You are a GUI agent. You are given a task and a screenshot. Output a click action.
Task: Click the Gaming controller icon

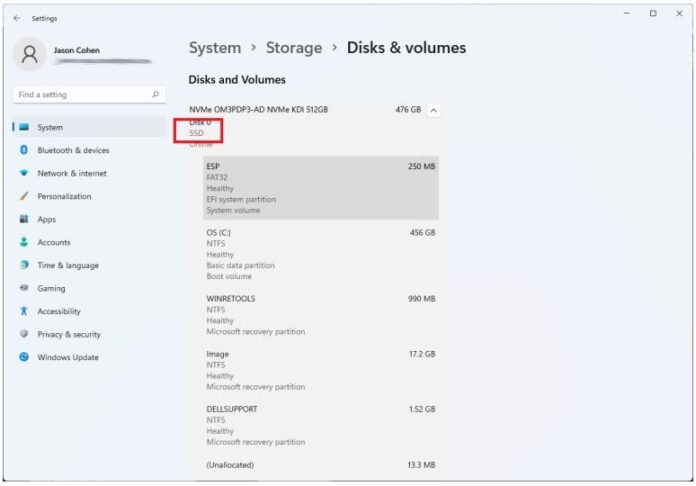pyautogui.click(x=24, y=288)
